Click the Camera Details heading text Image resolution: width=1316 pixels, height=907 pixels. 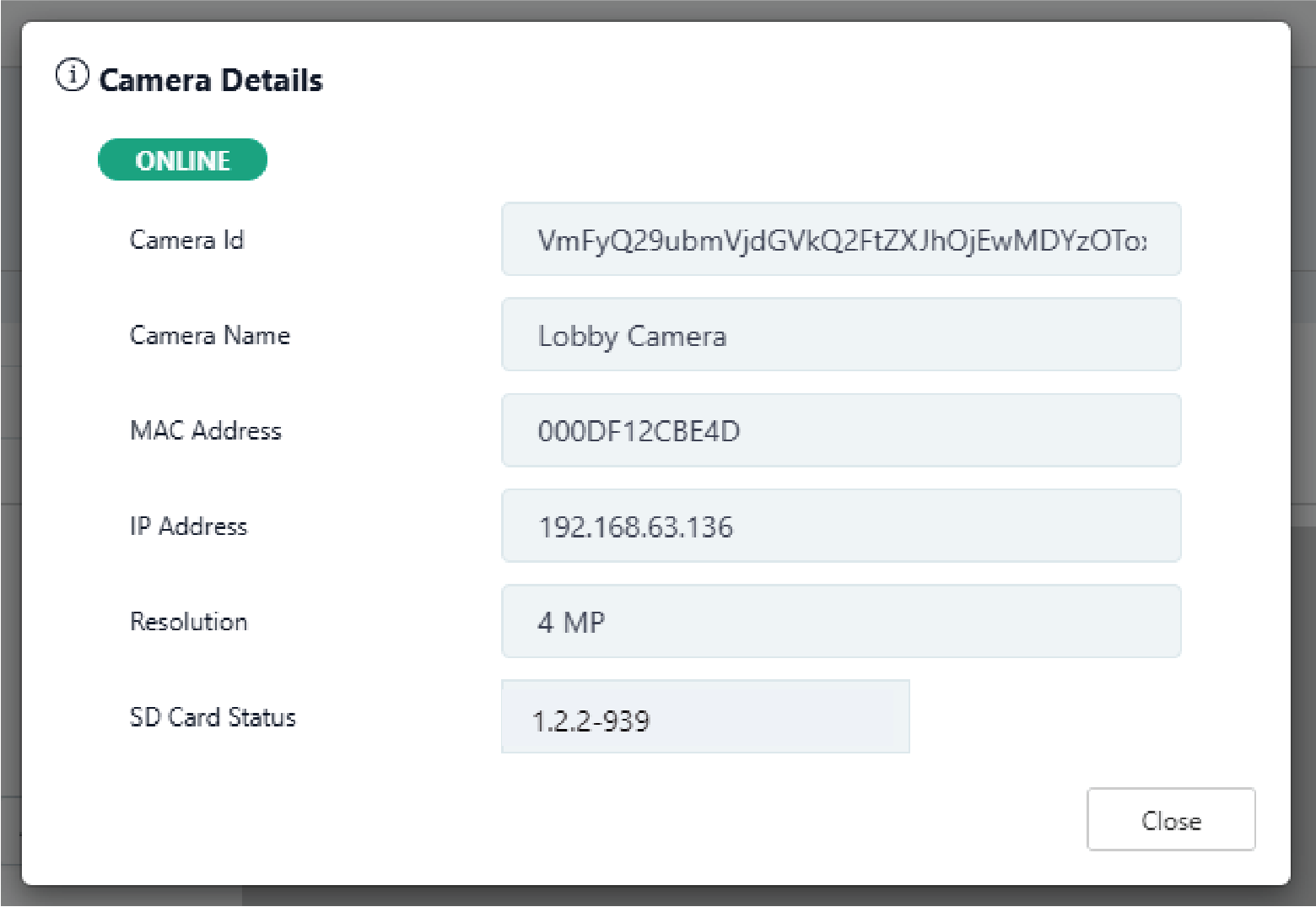(x=211, y=80)
